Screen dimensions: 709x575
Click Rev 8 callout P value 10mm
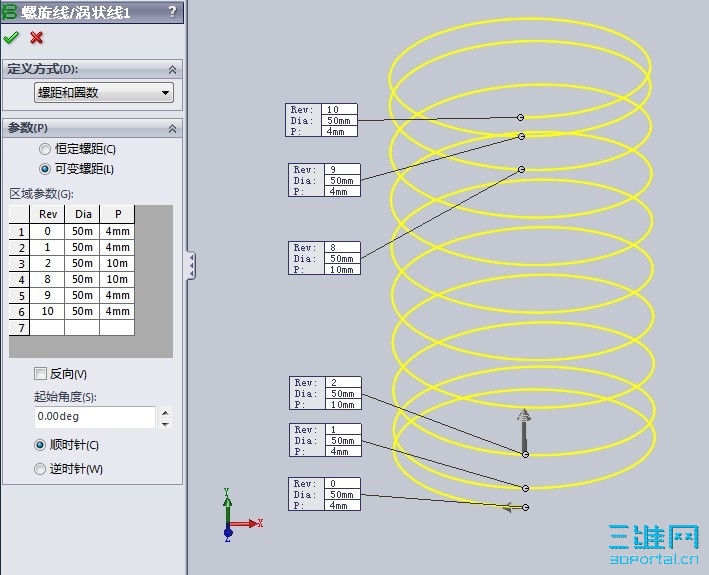[342, 269]
